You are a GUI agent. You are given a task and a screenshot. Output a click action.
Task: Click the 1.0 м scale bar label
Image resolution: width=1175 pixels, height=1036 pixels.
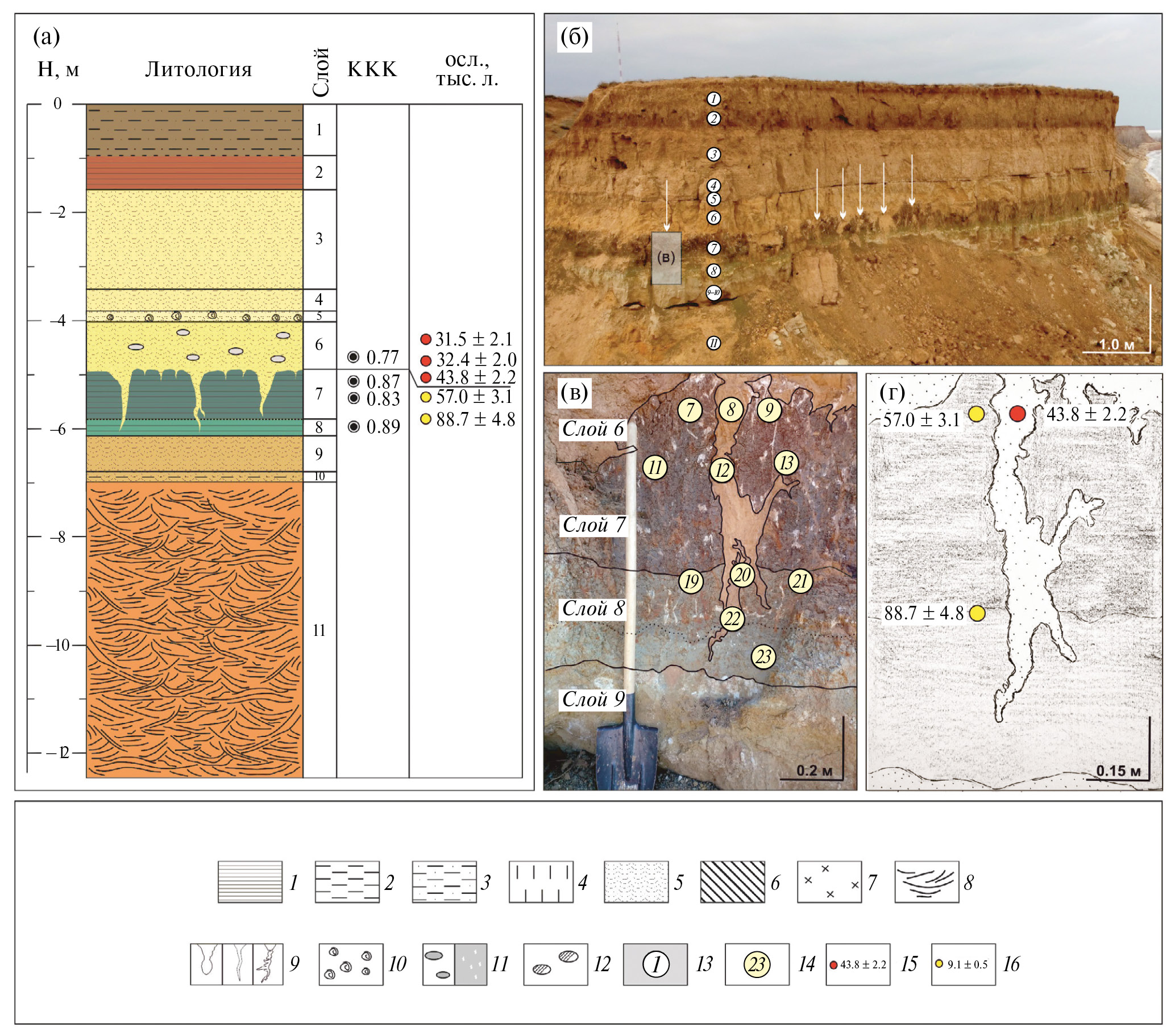tap(1116, 344)
